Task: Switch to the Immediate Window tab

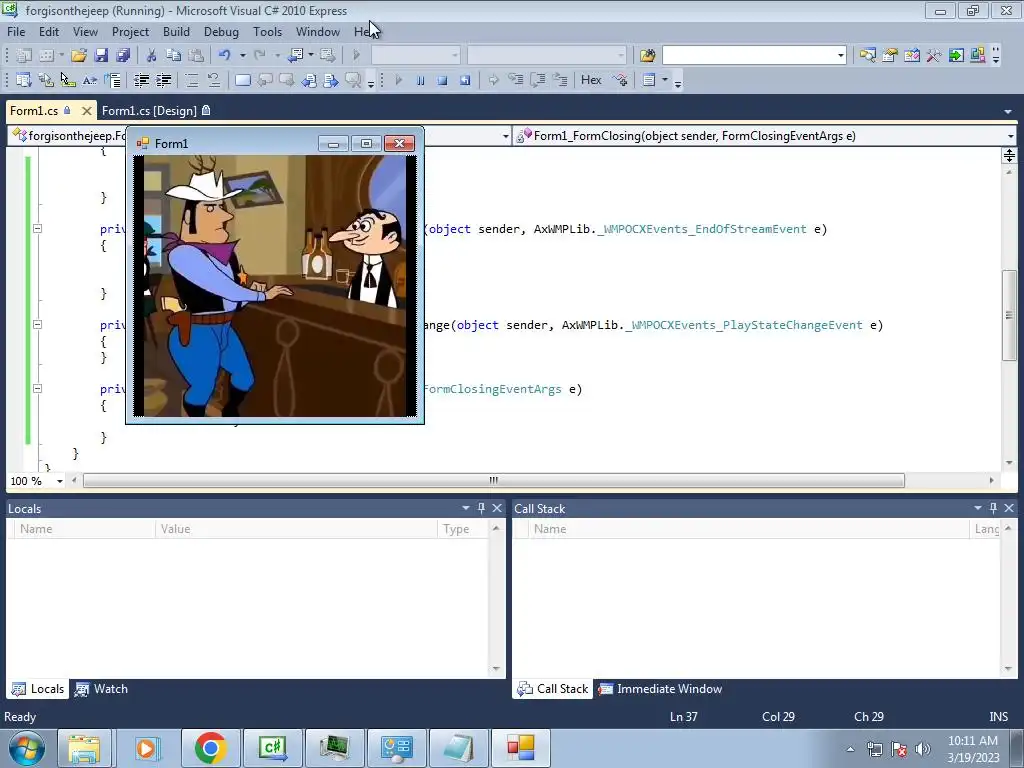Action: point(661,689)
